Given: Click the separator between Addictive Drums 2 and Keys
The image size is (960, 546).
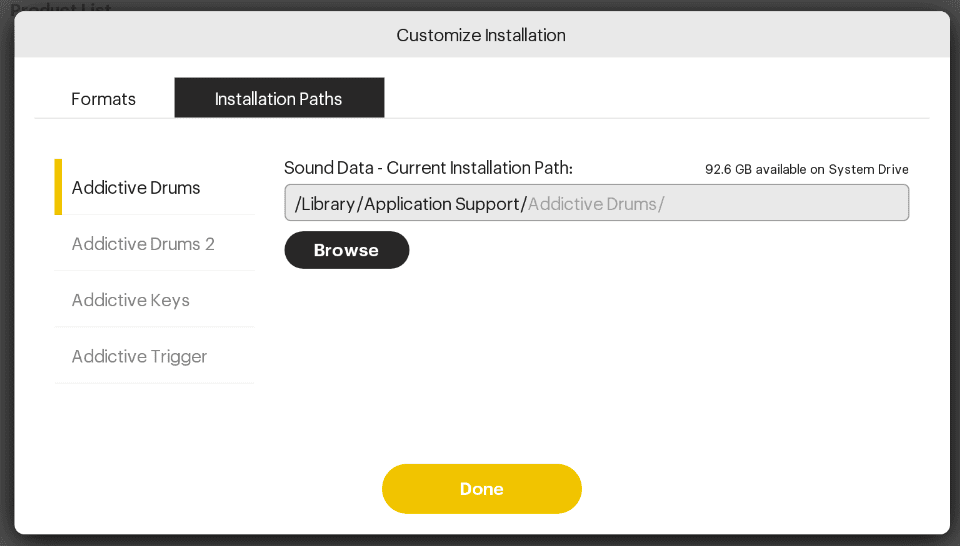Looking at the screenshot, I should 154,271.
